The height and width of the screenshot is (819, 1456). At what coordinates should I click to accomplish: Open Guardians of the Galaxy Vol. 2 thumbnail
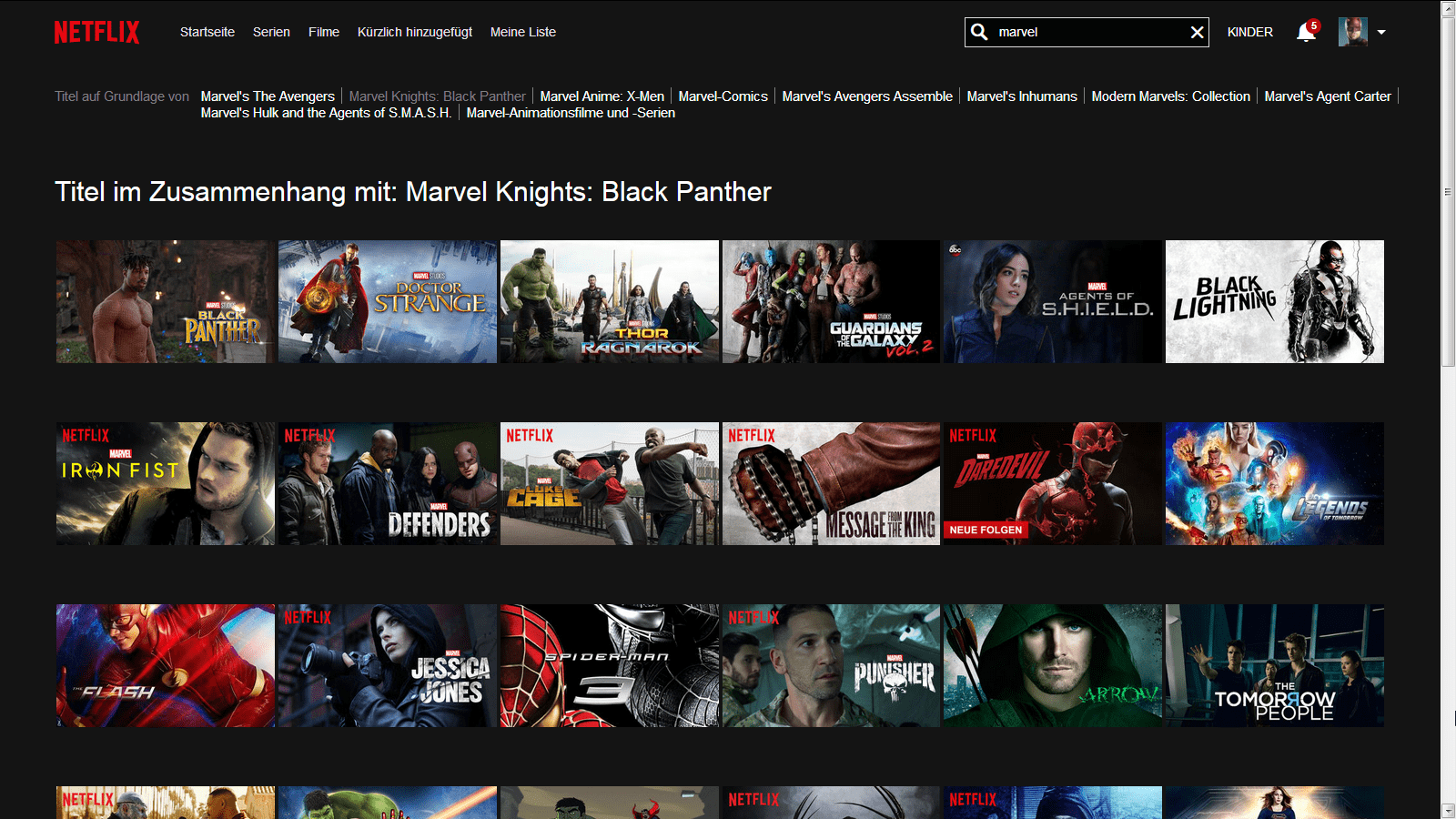pos(831,301)
